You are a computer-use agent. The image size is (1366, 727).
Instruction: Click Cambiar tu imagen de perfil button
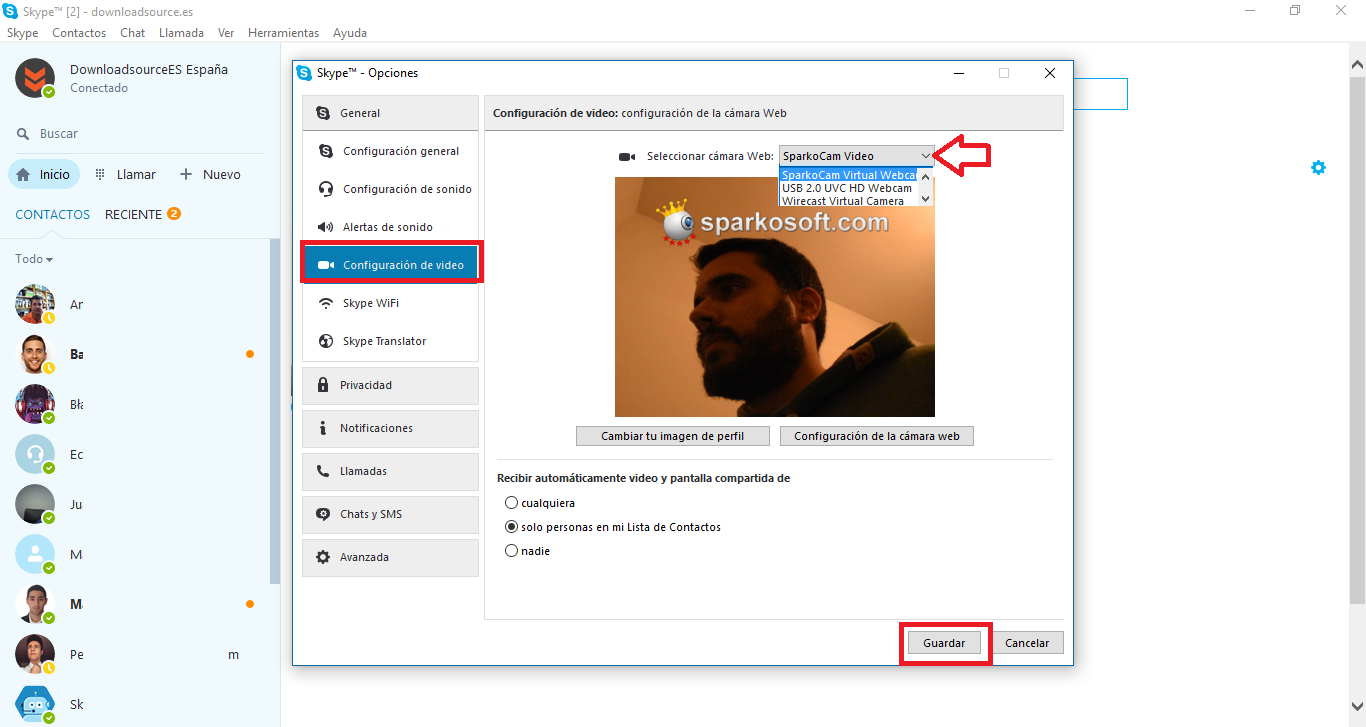673,436
